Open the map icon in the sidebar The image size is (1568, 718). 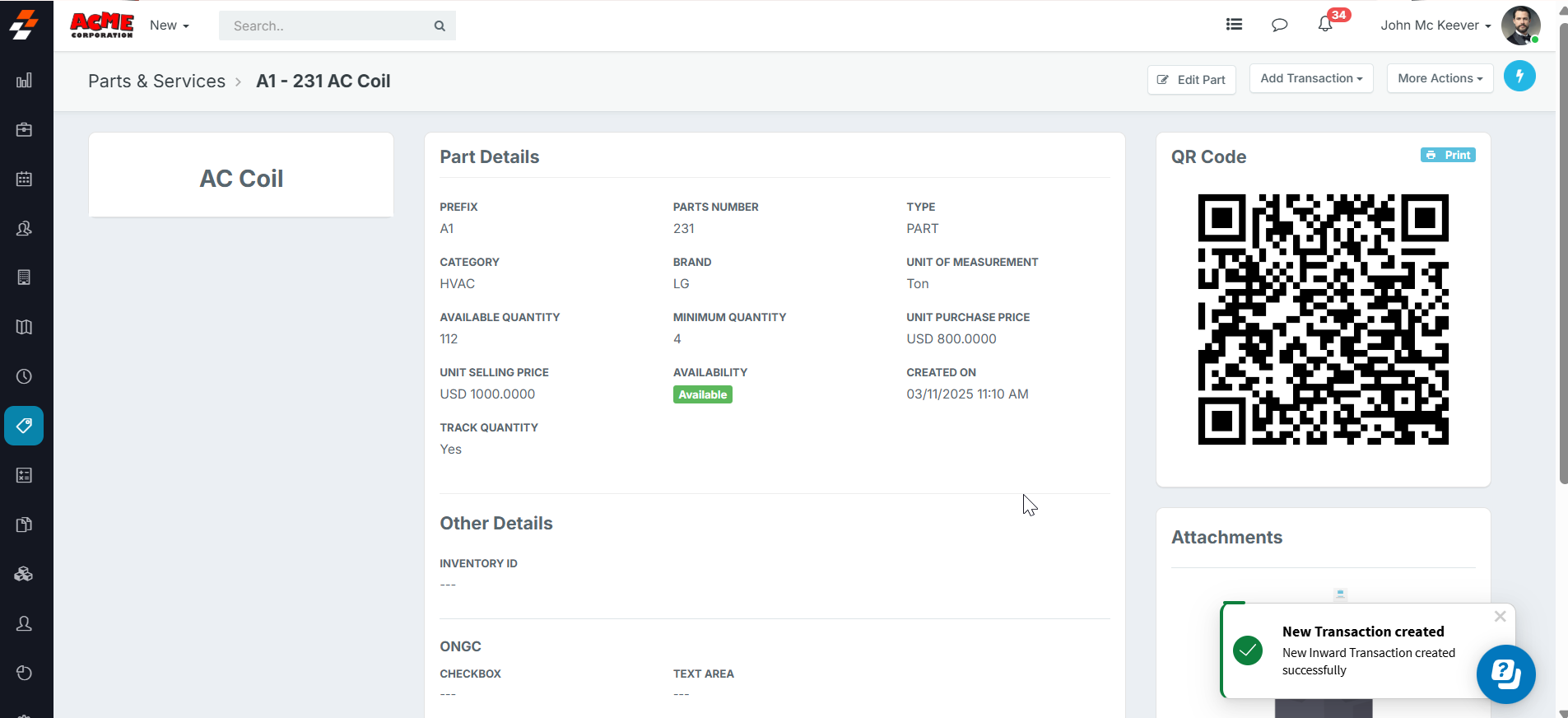24,327
